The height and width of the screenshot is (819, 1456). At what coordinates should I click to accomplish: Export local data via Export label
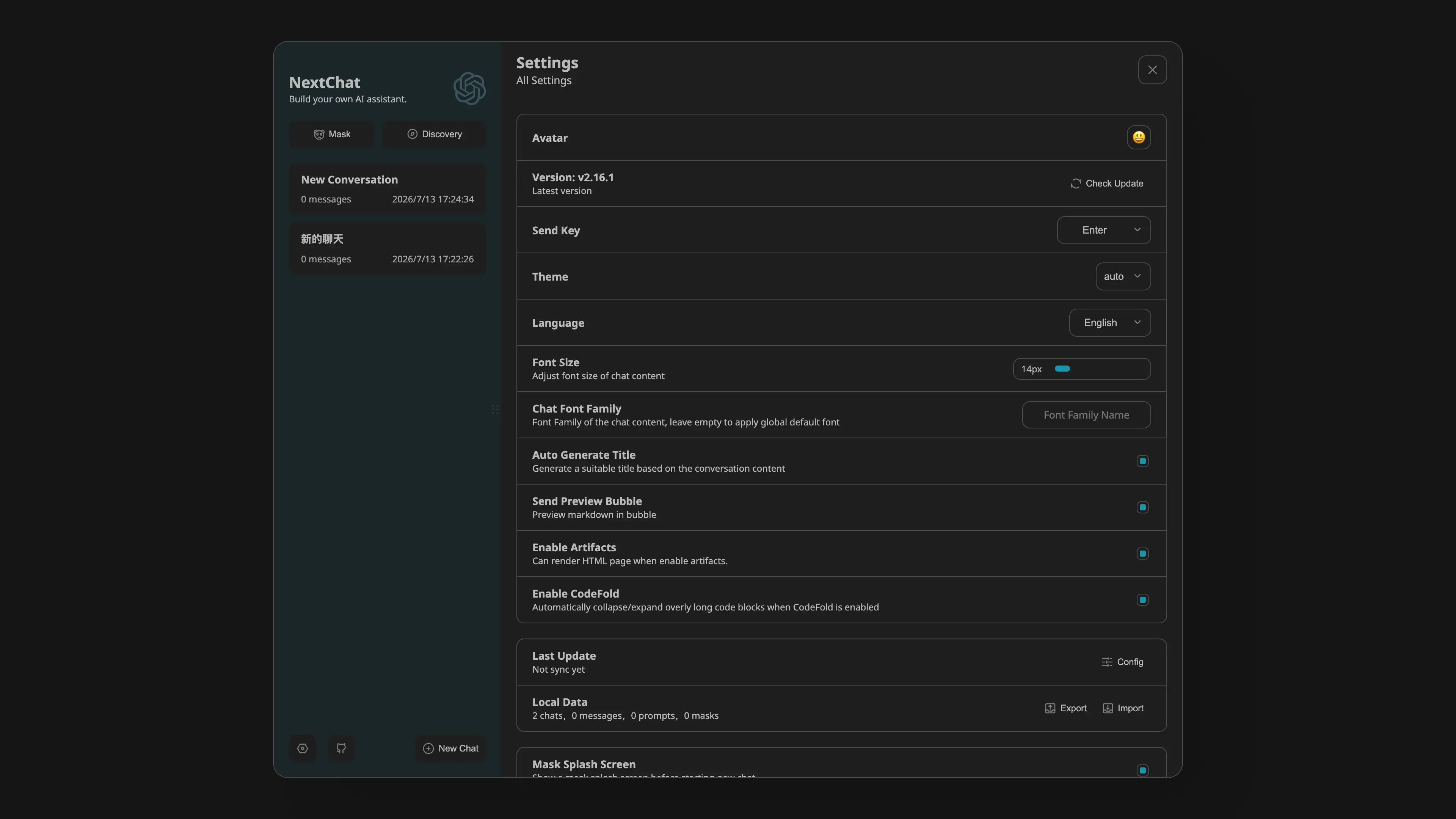tap(1073, 708)
